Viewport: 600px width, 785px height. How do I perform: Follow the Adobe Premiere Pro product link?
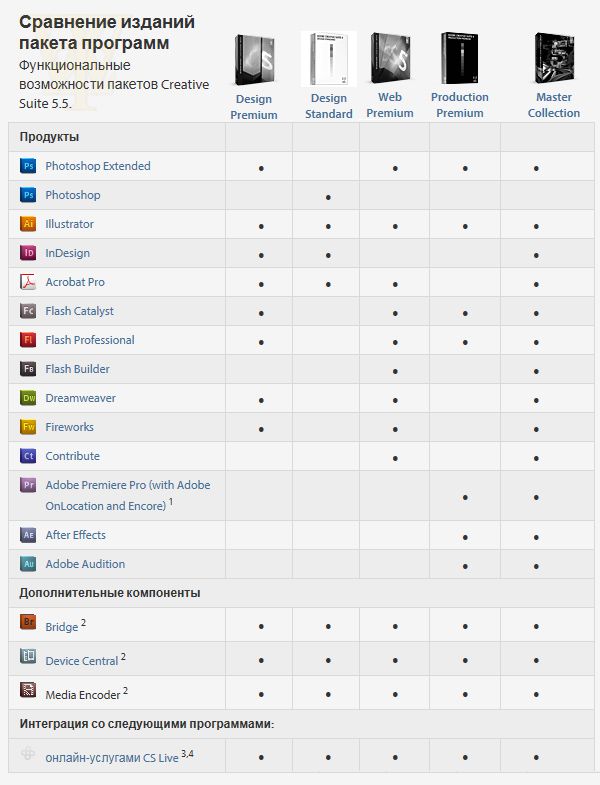tap(128, 495)
